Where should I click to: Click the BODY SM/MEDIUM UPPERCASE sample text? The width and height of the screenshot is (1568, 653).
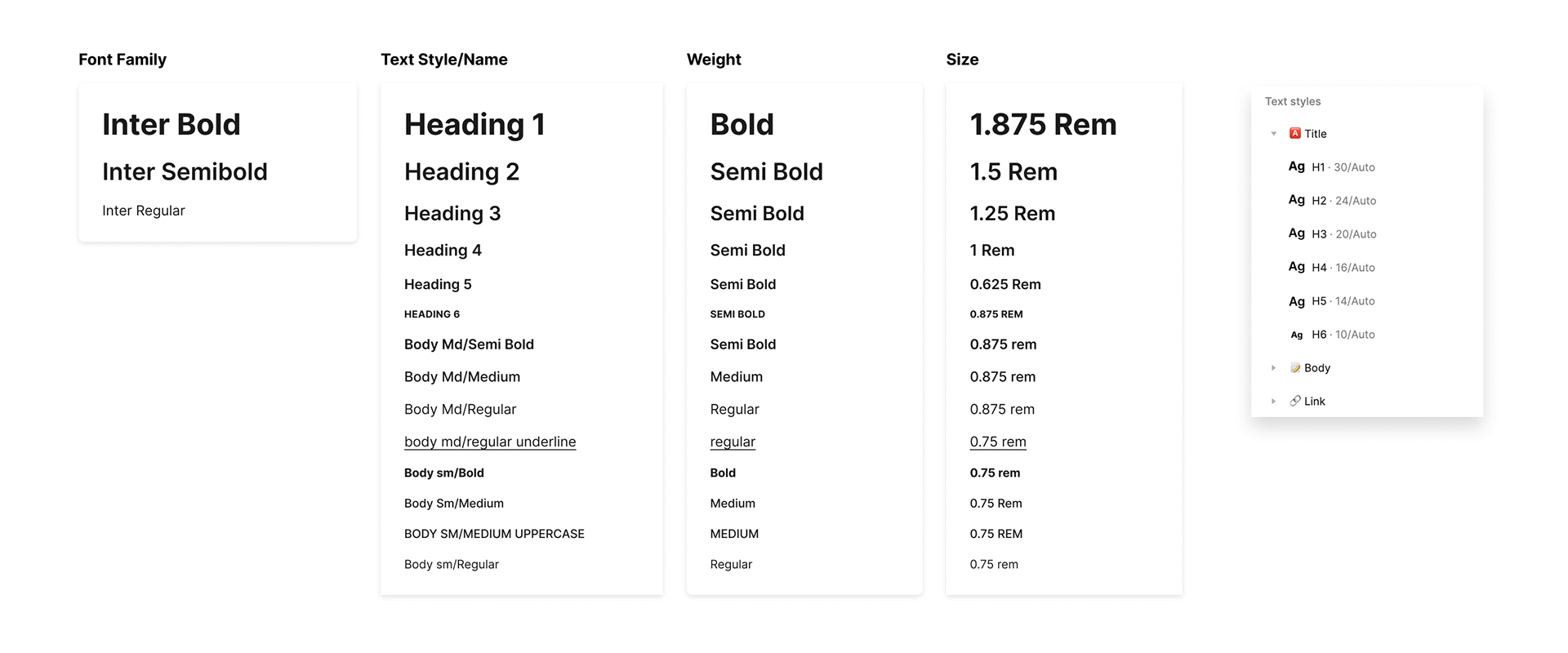tap(494, 534)
